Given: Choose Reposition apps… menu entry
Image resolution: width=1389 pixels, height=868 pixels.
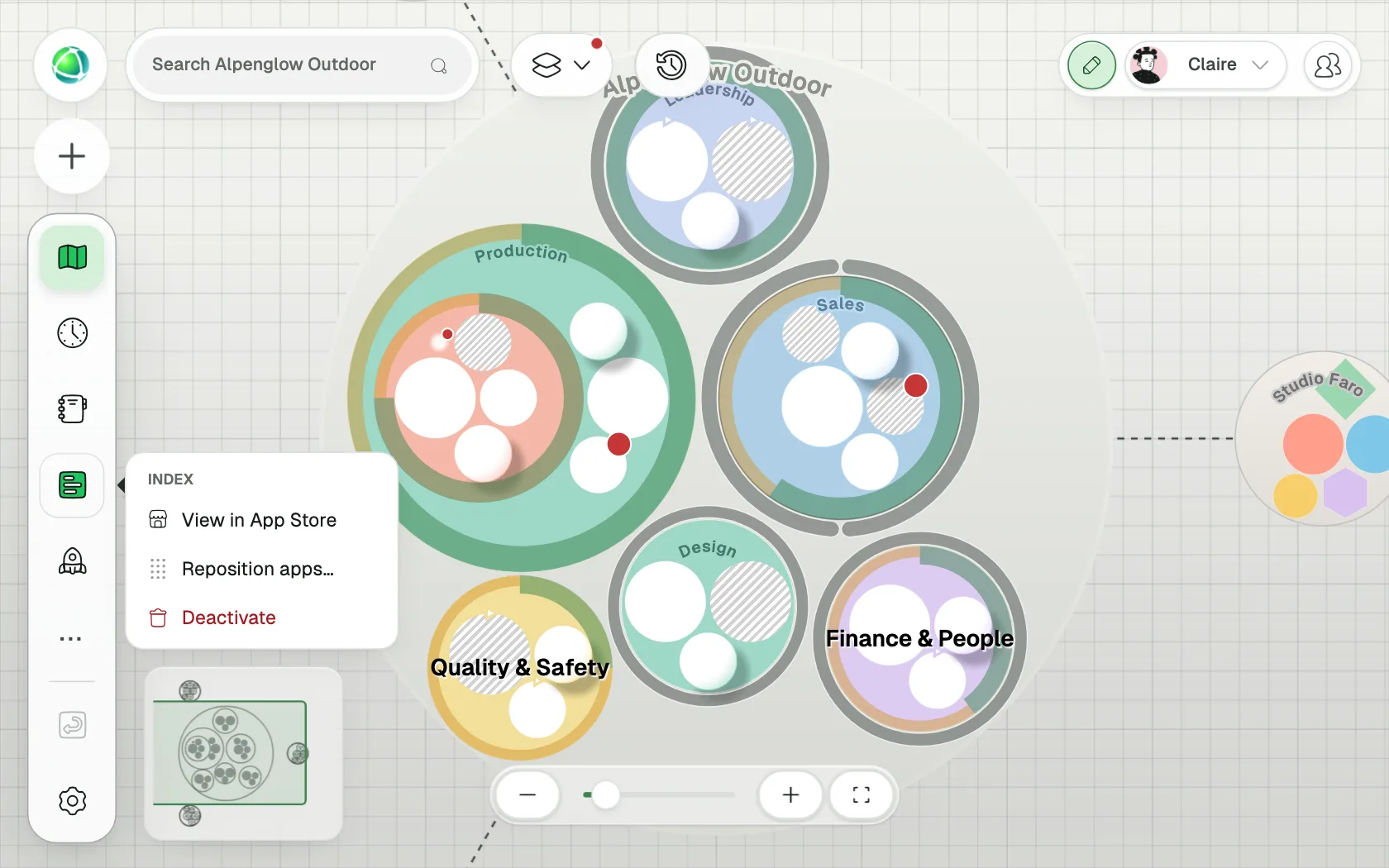Looking at the screenshot, I should tap(261, 569).
